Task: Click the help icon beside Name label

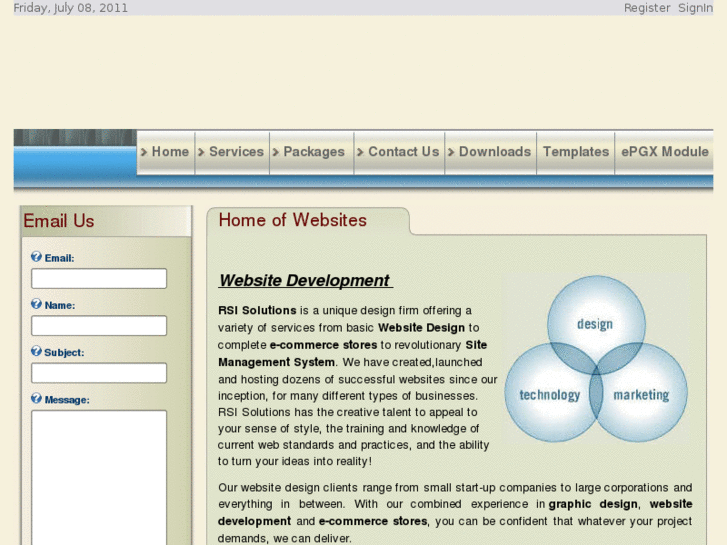Action: tap(36, 304)
